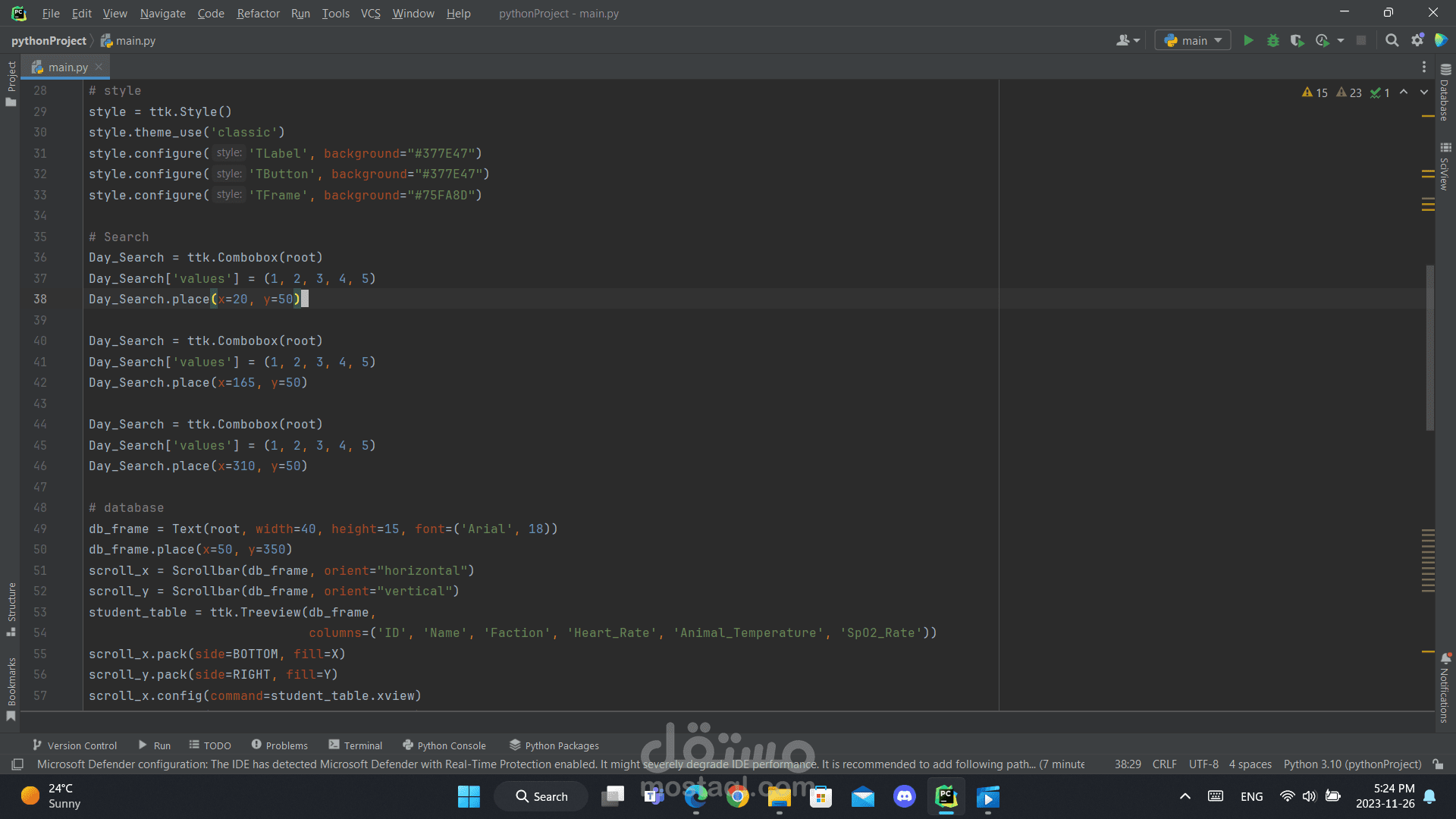
Task: Click the editor vertical scrollbar thumb
Action: click(x=1430, y=349)
